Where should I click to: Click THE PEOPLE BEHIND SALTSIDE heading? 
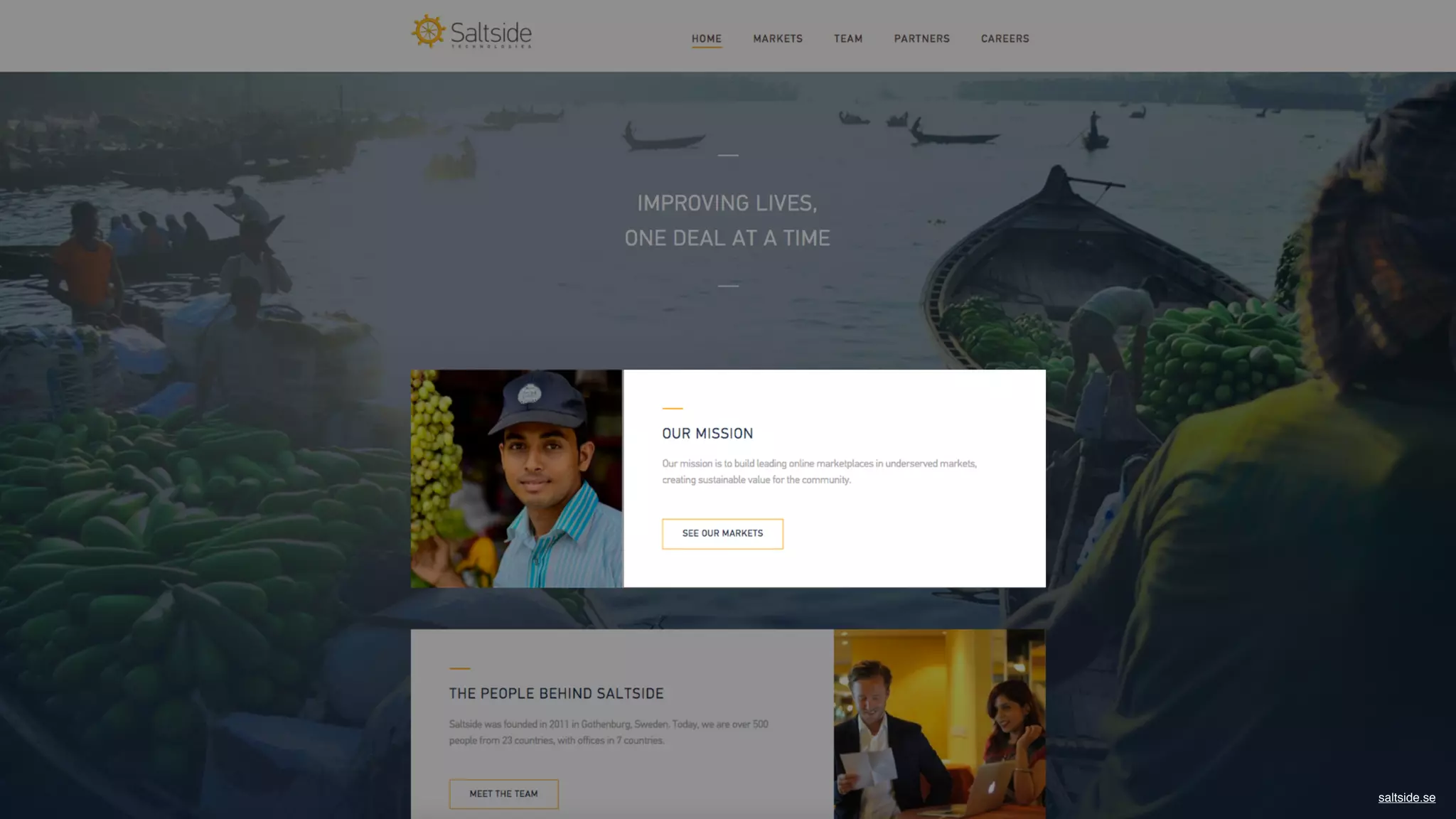pyautogui.click(x=556, y=693)
